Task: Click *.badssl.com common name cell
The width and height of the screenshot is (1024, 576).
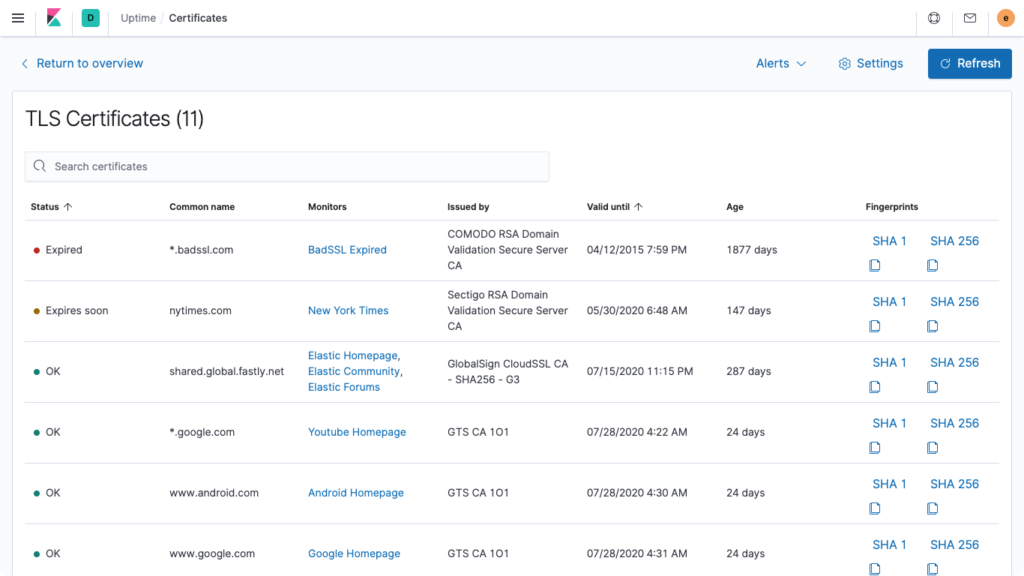Action: (x=201, y=249)
